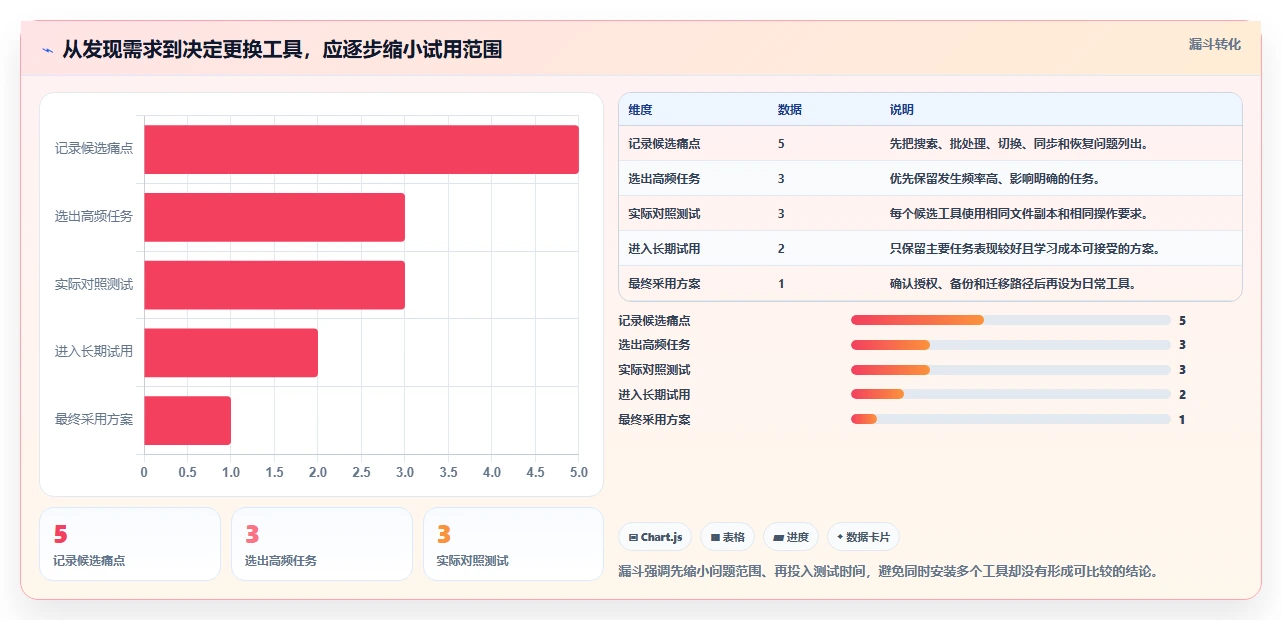Viewport: 1282px width, 620px height.
Task: Click the 进入长期试用 label in the progress list
Action: 654,395
